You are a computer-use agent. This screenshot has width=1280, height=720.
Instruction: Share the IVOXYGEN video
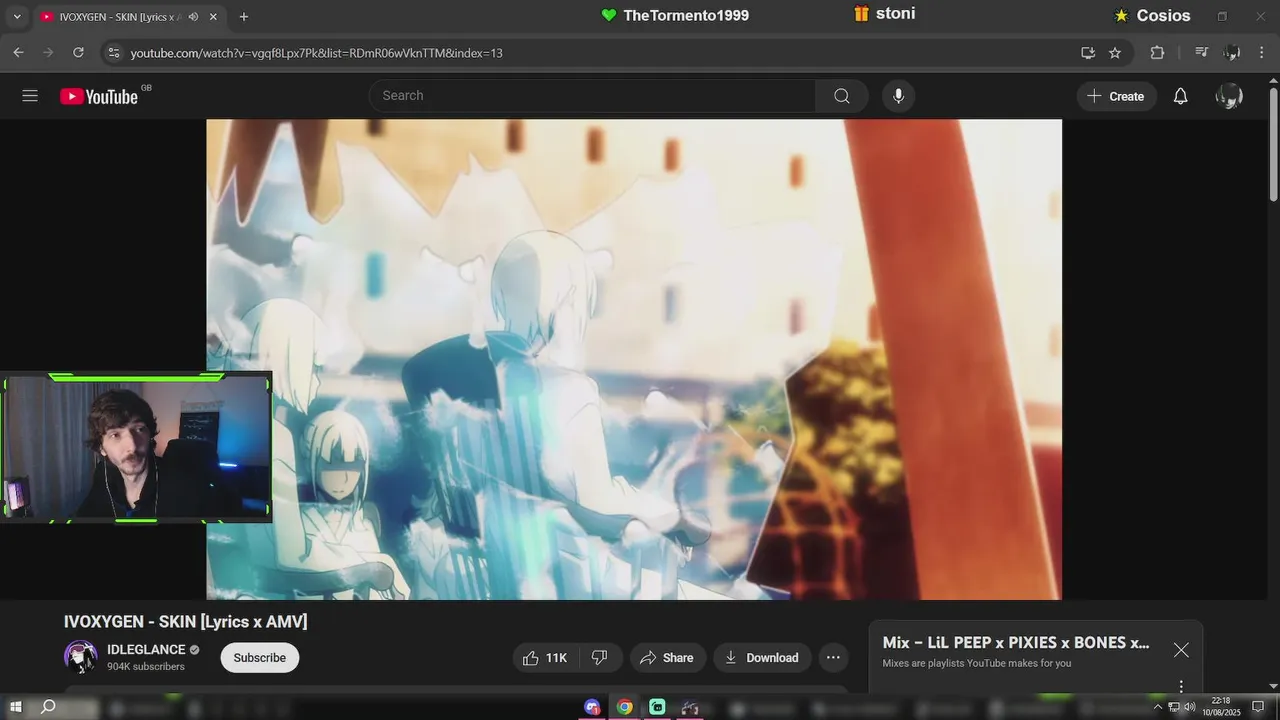pyautogui.click(x=667, y=658)
